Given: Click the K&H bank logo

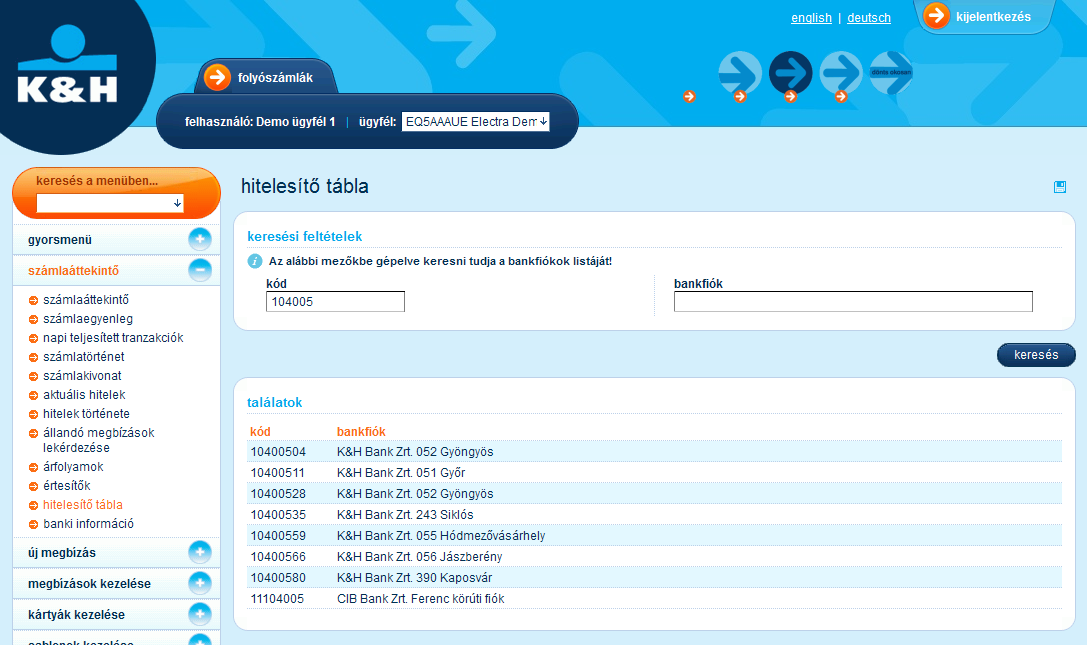Looking at the screenshot, I should 67,64.
